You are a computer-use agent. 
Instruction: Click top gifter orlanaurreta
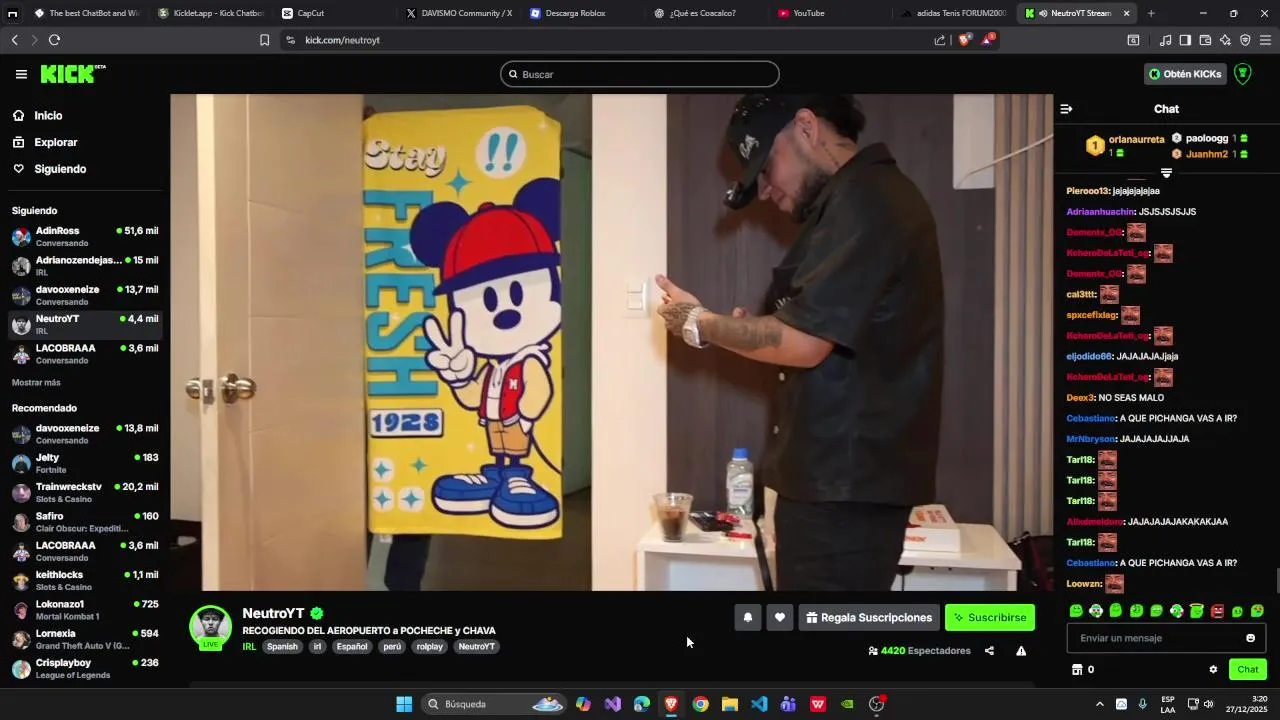point(1136,139)
